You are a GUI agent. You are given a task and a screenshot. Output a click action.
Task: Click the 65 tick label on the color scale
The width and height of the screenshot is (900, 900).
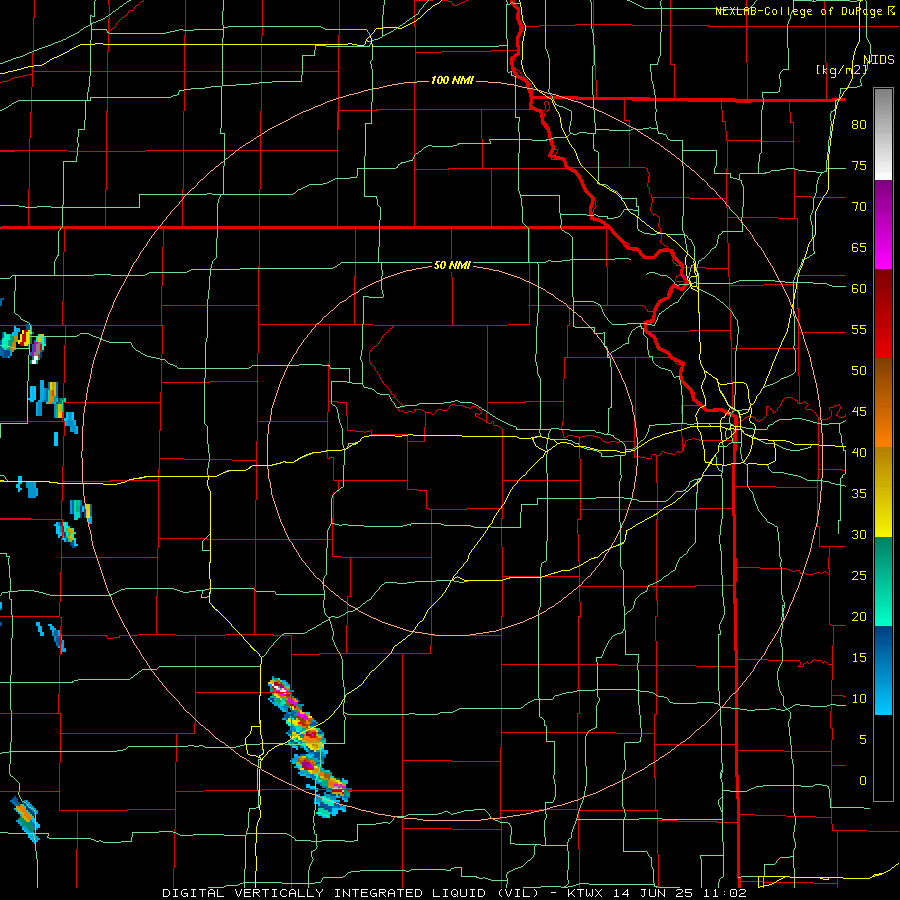click(x=859, y=248)
